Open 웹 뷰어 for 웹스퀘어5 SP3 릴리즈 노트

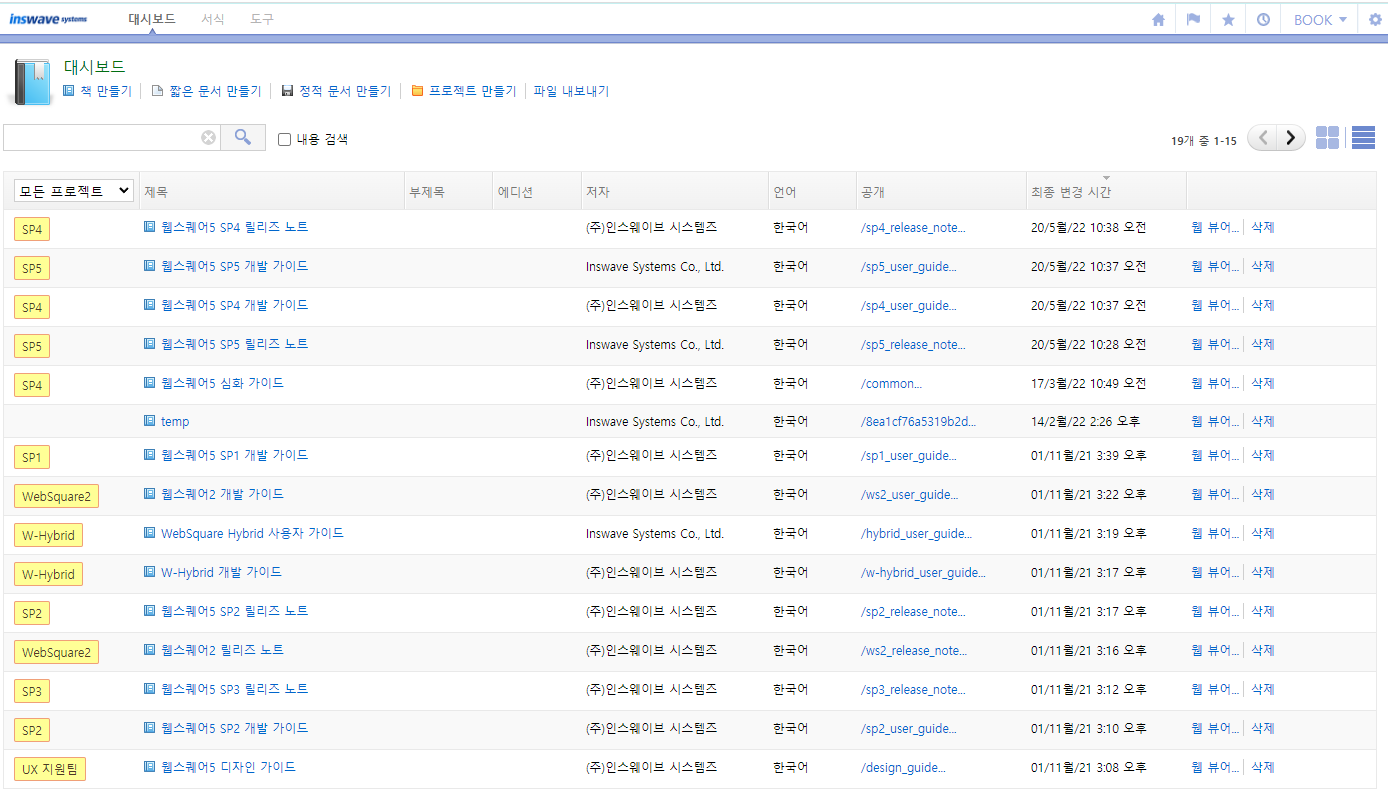[x=1215, y=689]
